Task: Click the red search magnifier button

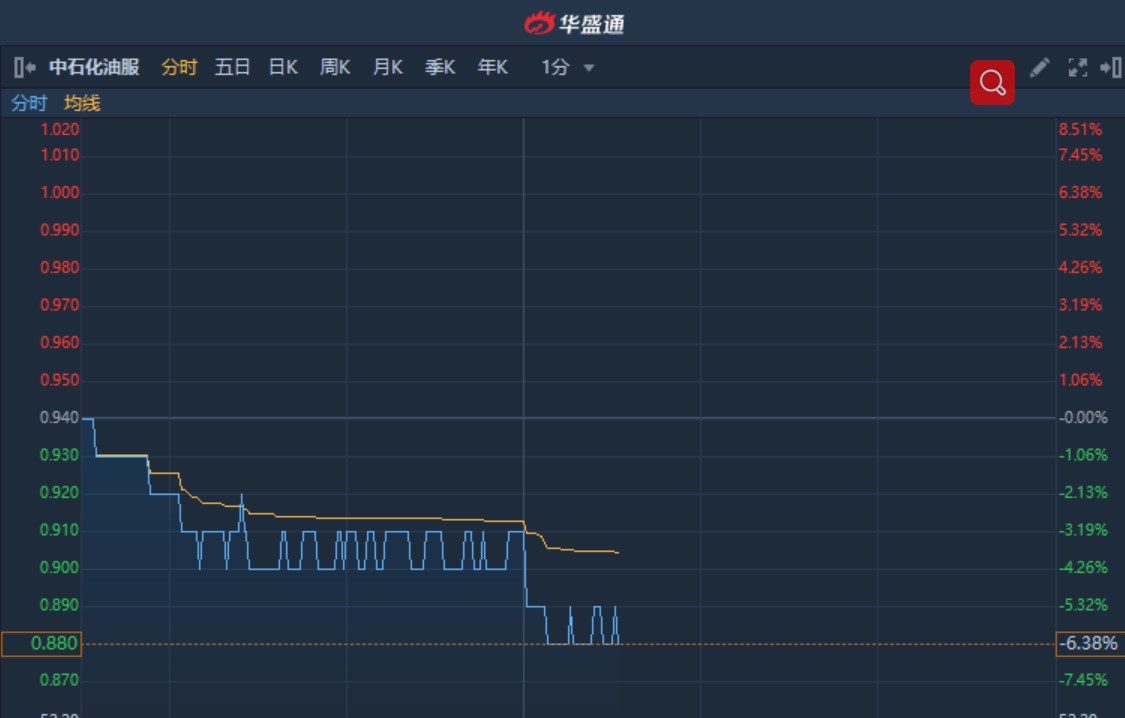Action: coord(992,82)
